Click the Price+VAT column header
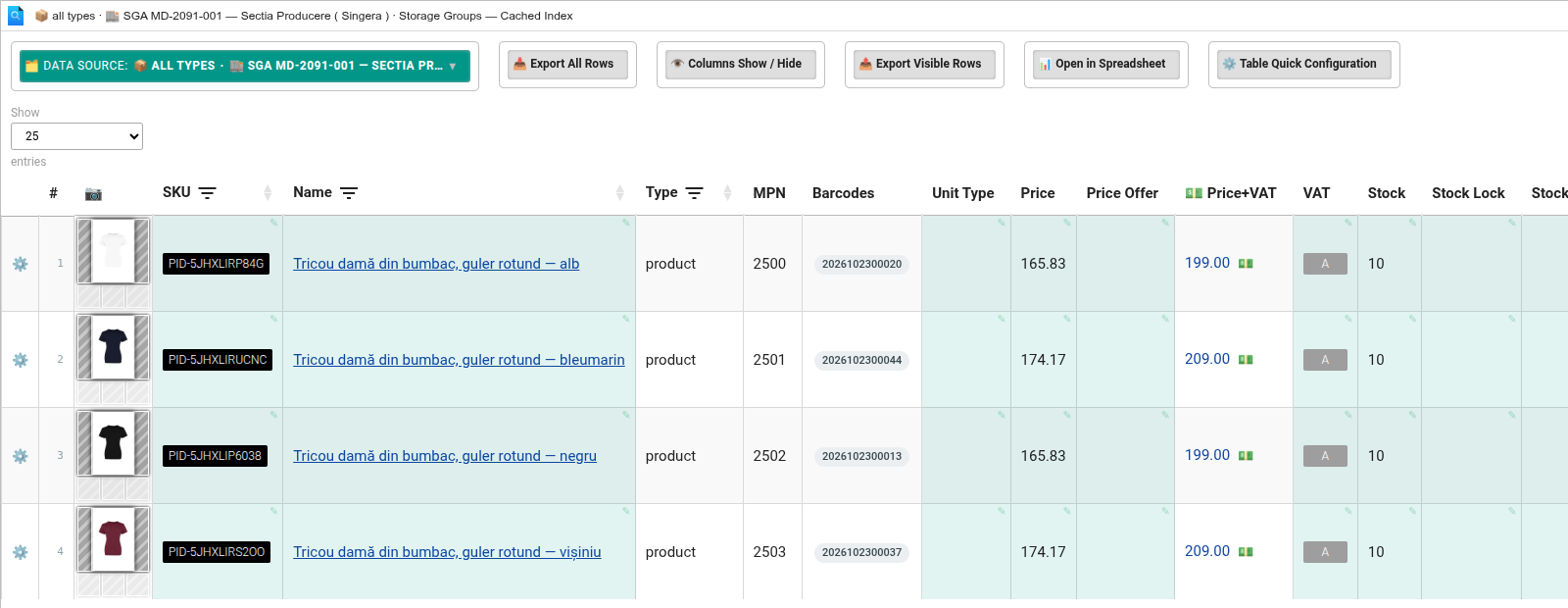1568x608 pixels. 1231,193
